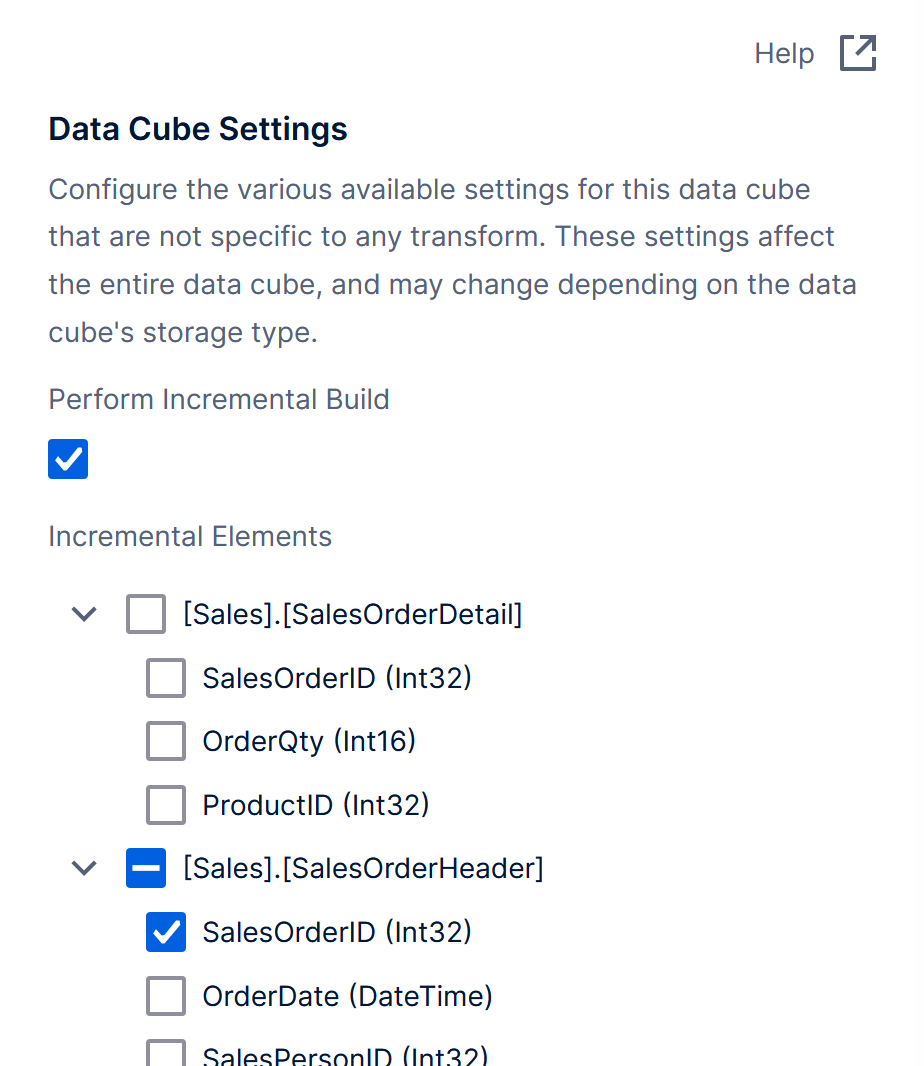
Task: Enable the OrderDate (DateTime) element
Action: click(x=165, y=996)
